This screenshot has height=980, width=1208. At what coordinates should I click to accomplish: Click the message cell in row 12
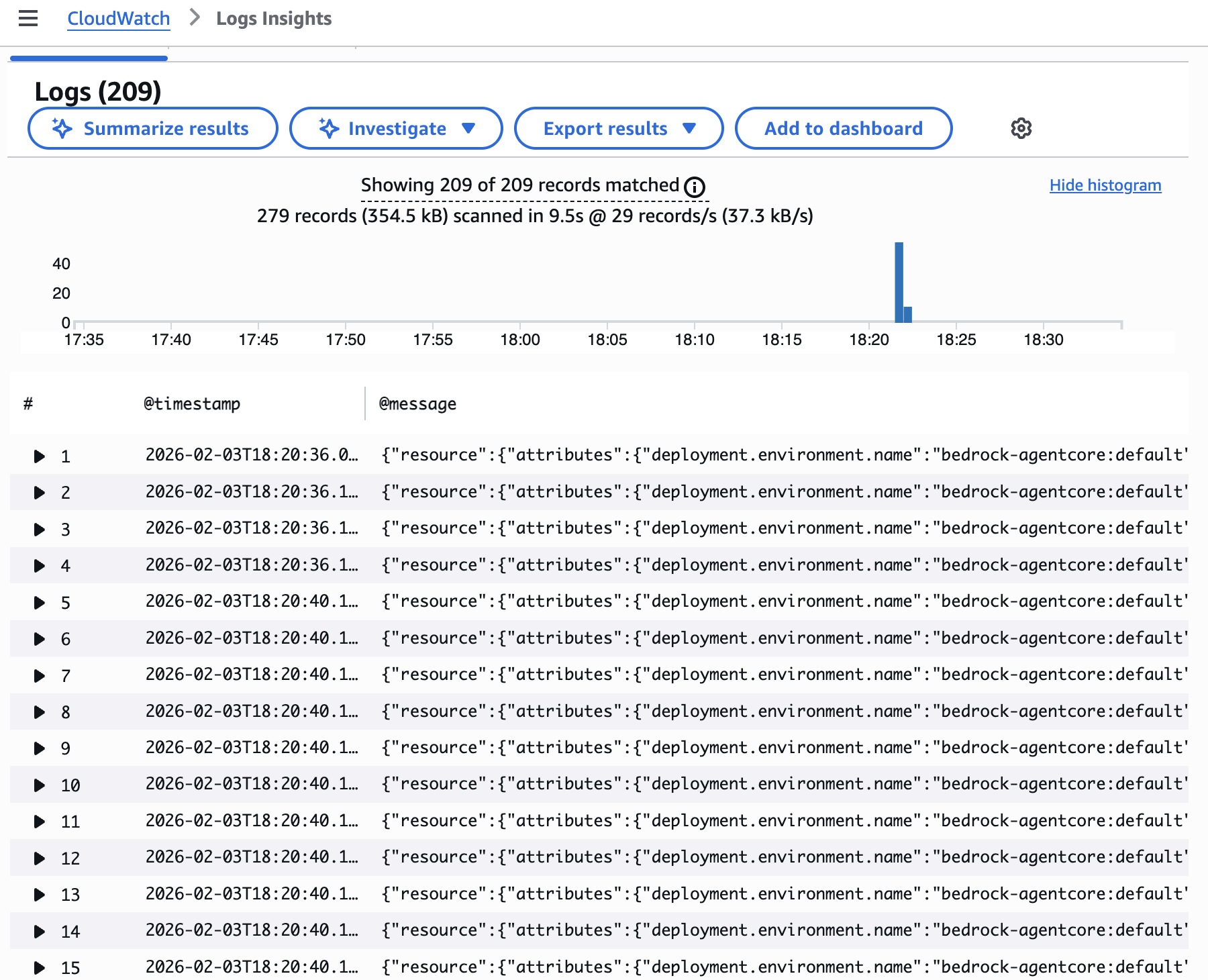(785, 857)
